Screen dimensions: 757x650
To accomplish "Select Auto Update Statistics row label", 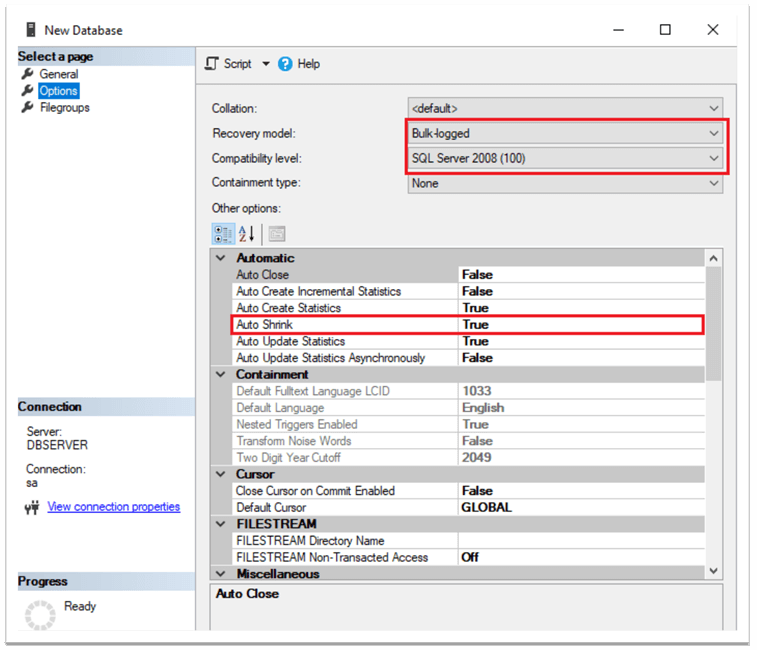I will 290,341.
